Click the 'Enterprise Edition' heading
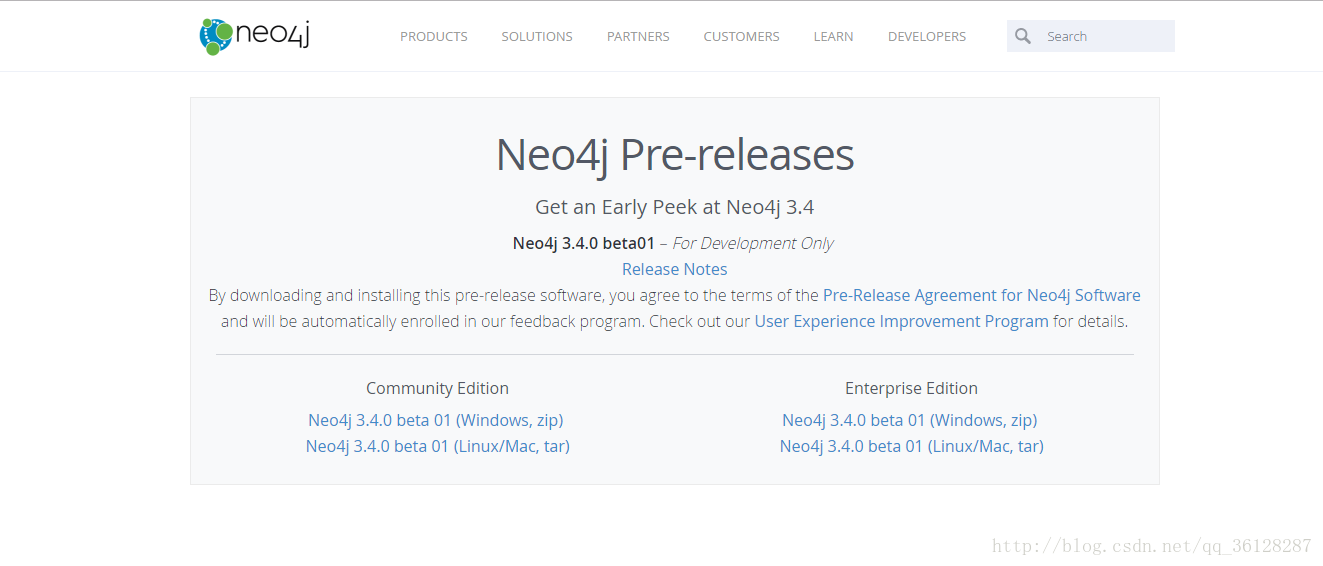This screenshot has width=1323, height=566. pyautogui.click(x=911, y=388)
